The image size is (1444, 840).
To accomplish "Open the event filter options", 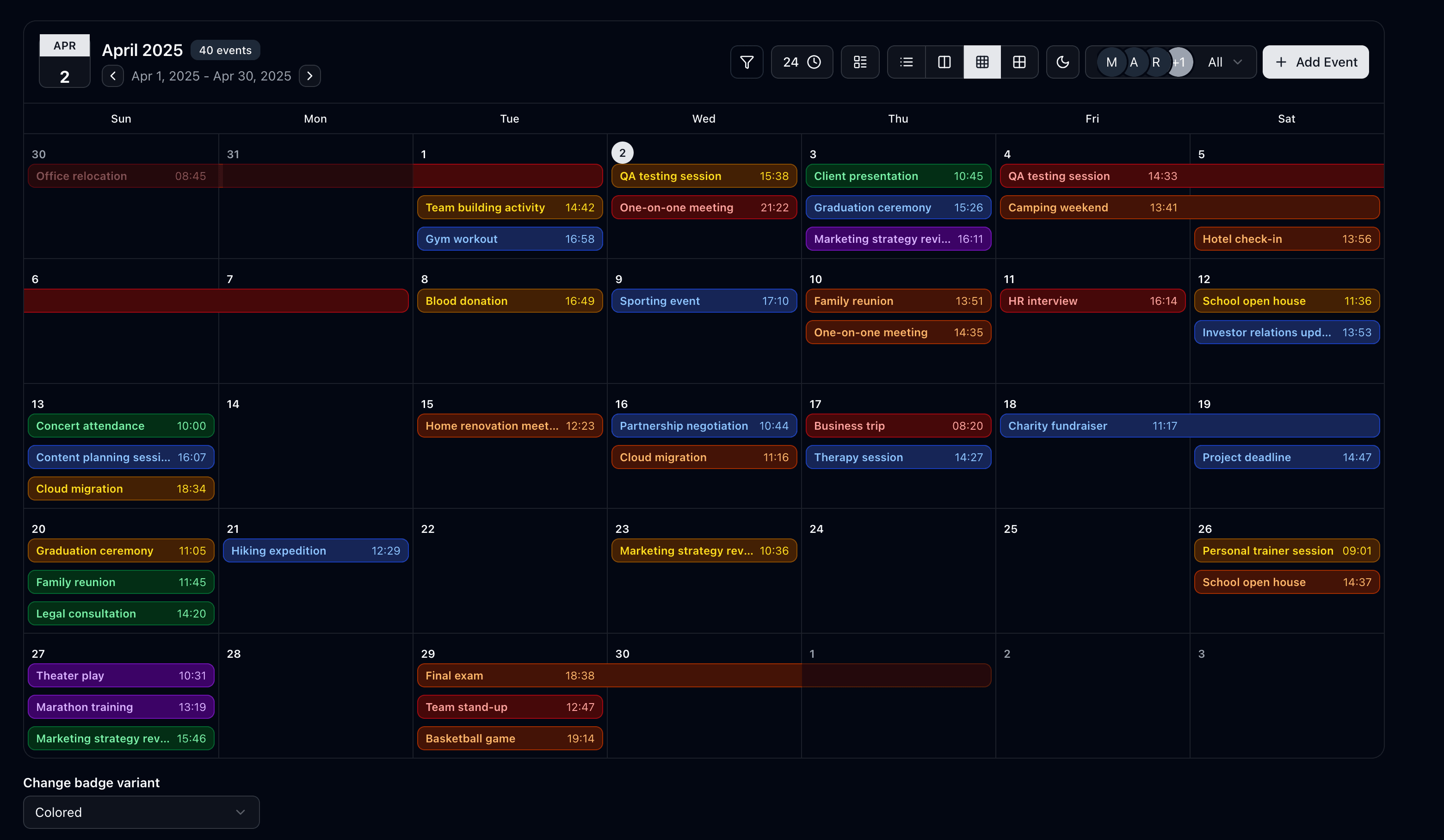I will click(747, 62).
